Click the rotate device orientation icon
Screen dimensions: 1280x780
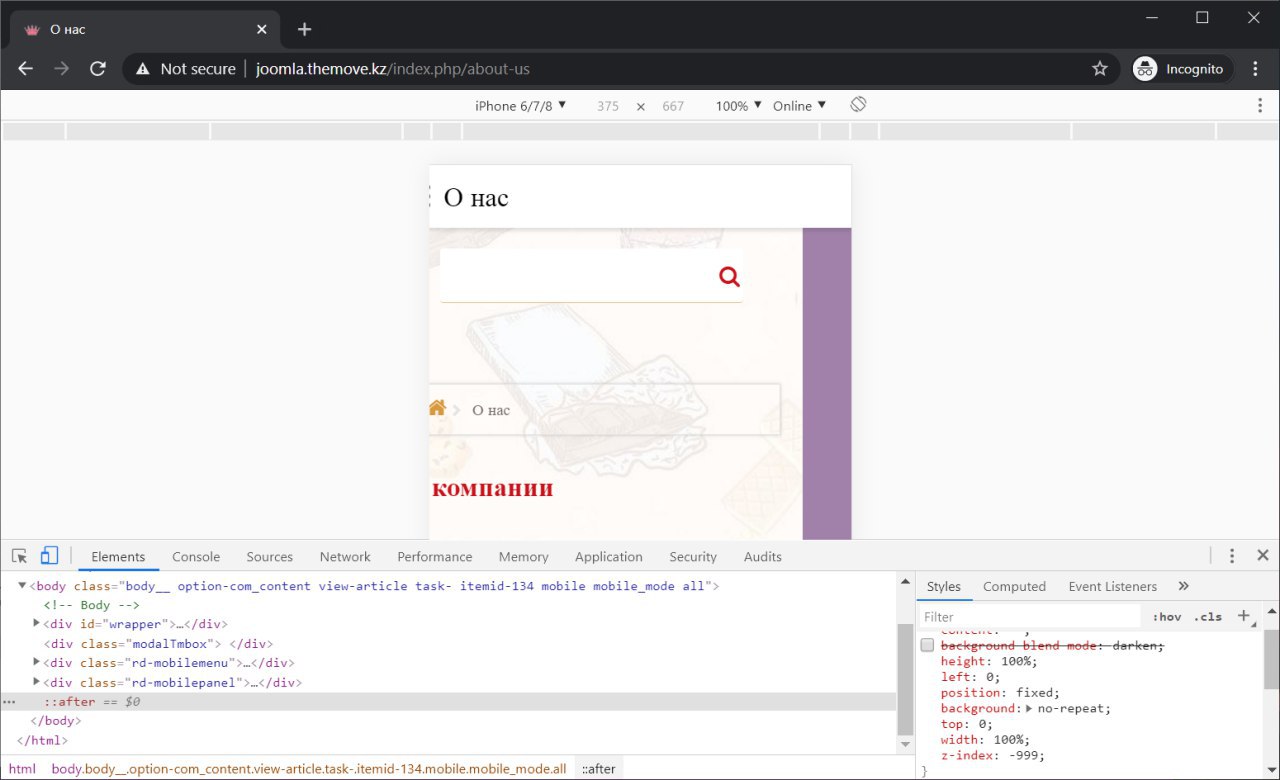pos(858,105)
